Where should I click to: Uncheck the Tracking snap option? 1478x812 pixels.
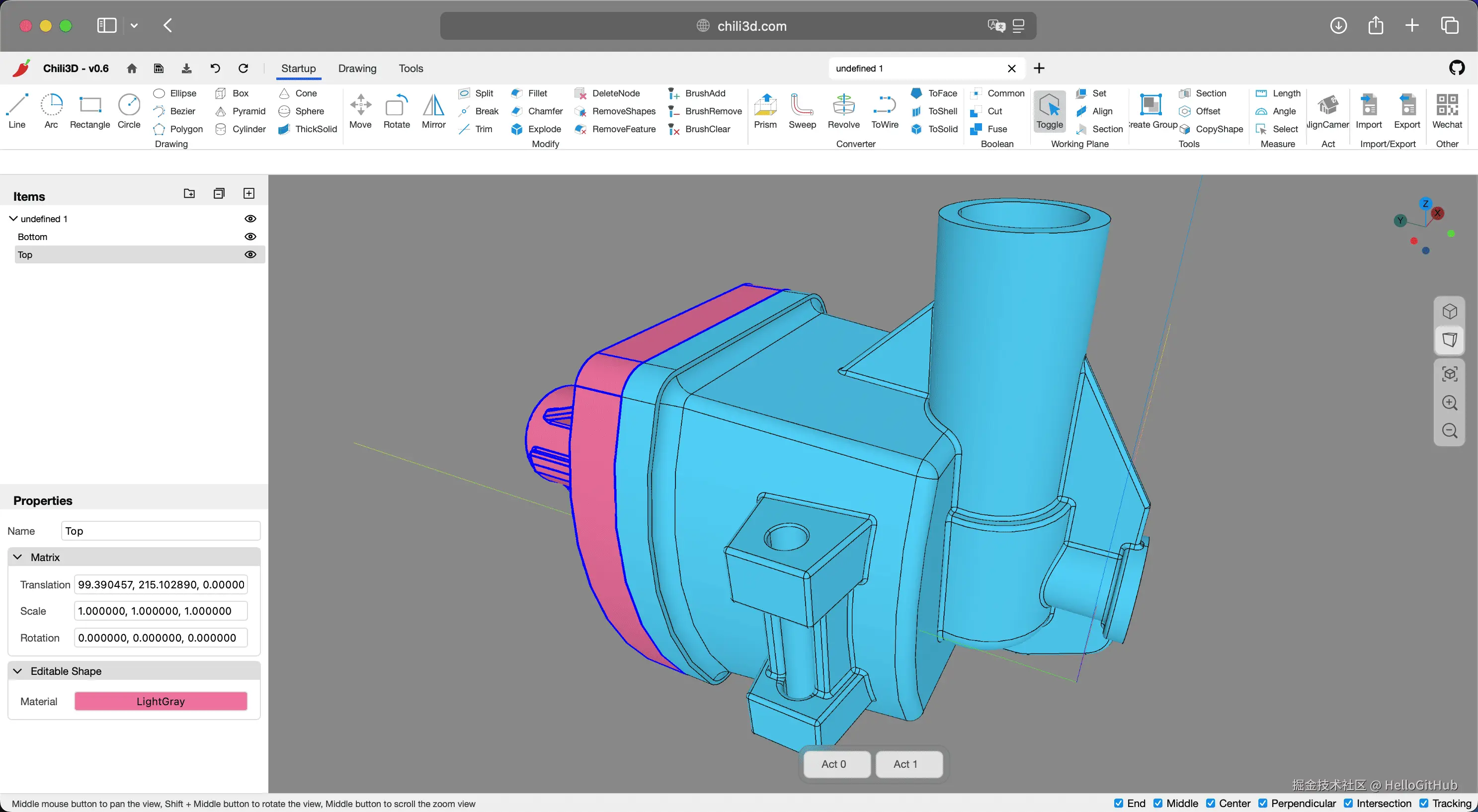point(1423,804)
